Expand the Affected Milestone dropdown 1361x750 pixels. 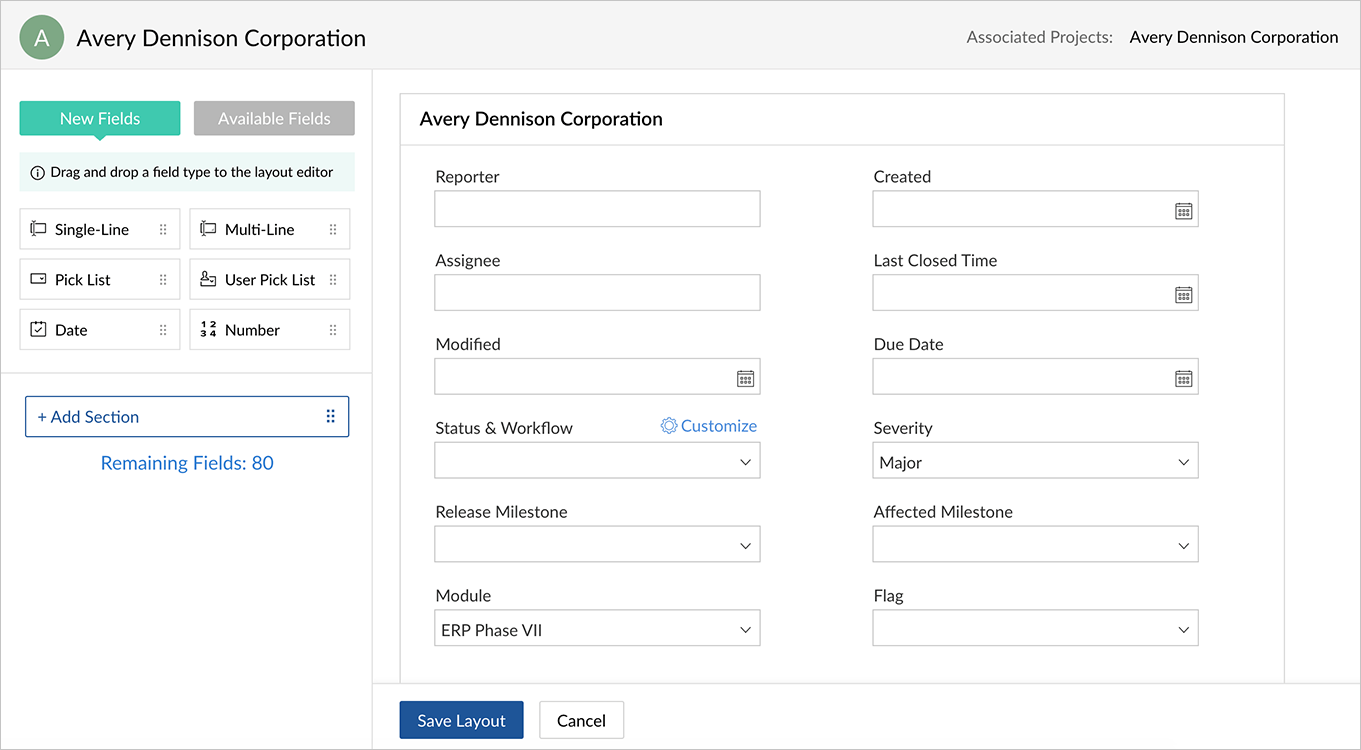pos(1035,545)
